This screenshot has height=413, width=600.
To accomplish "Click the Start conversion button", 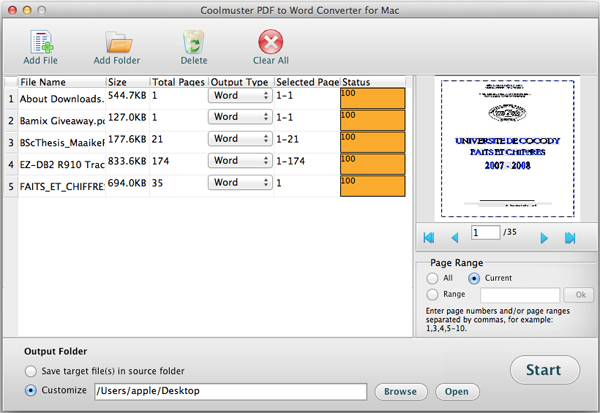I will click(x=545, y=370).
